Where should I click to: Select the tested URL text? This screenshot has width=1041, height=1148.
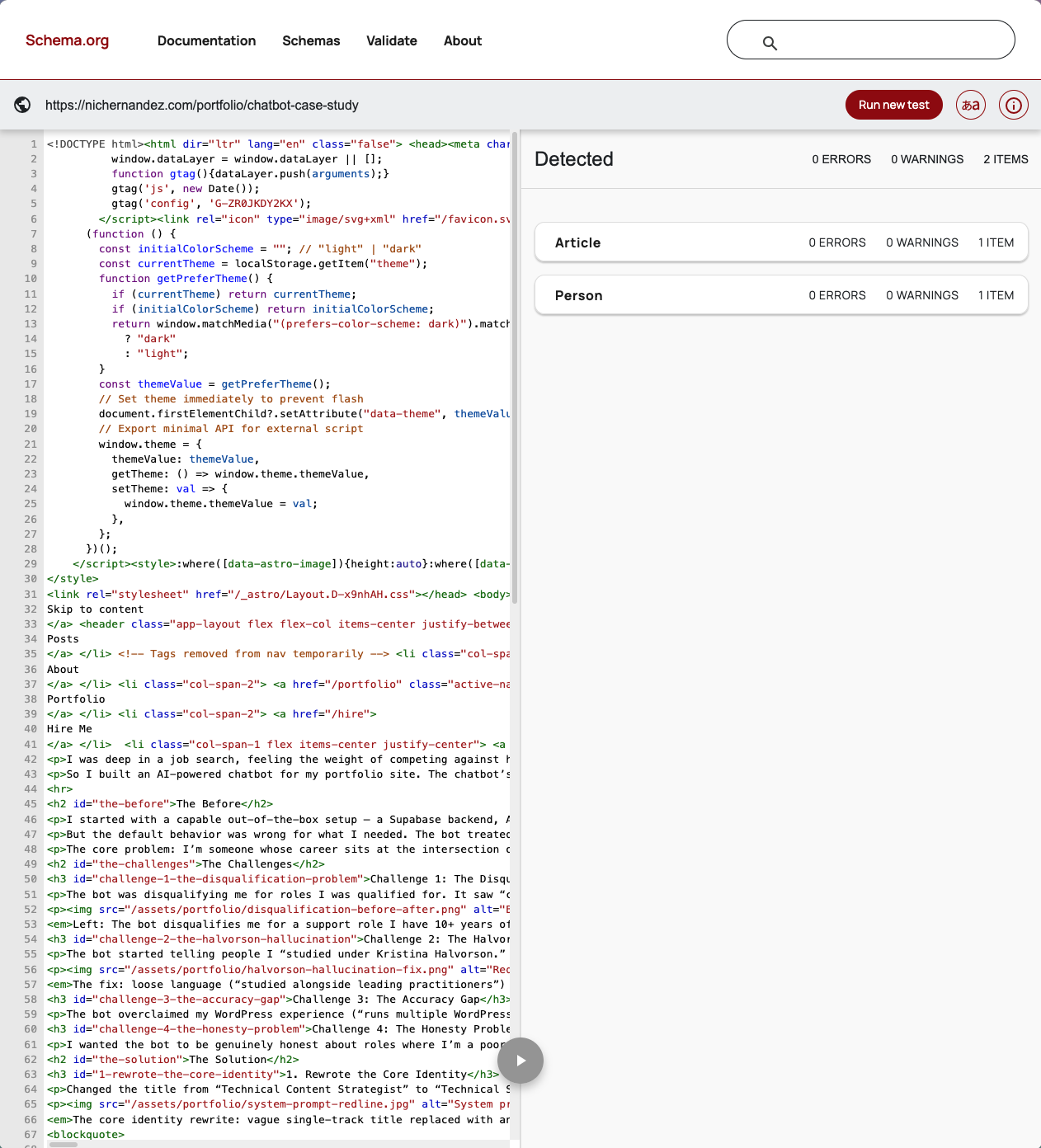tap(202, 105)
